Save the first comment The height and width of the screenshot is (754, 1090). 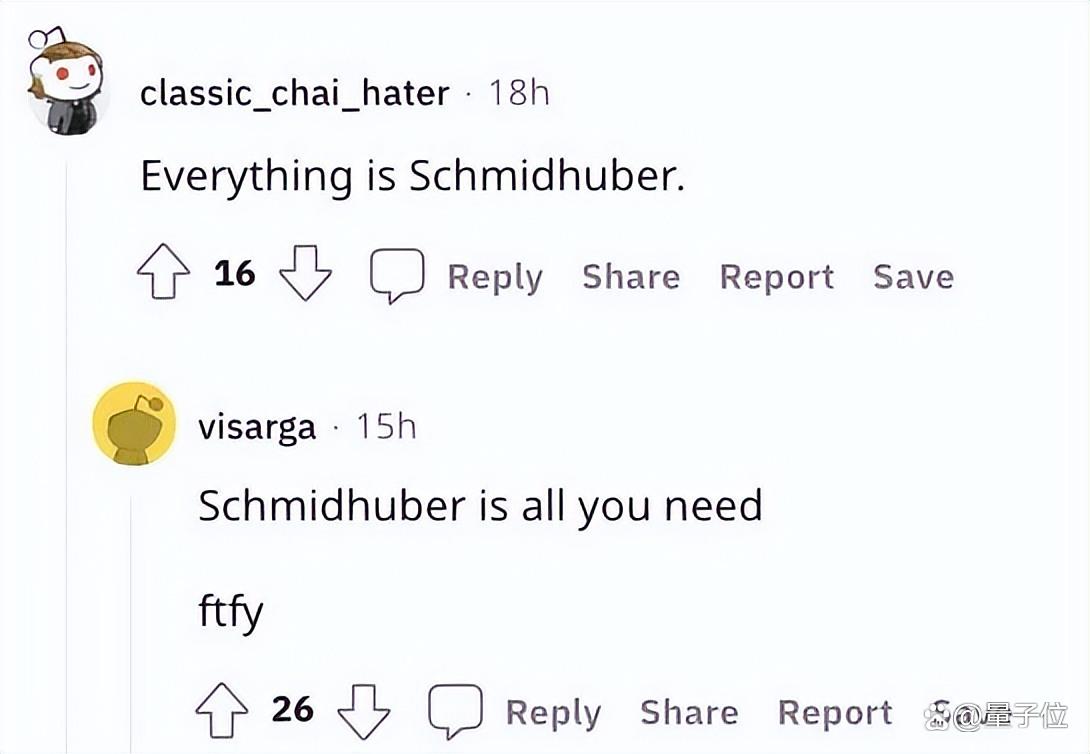pyautogui.click(x=913, y=277)
